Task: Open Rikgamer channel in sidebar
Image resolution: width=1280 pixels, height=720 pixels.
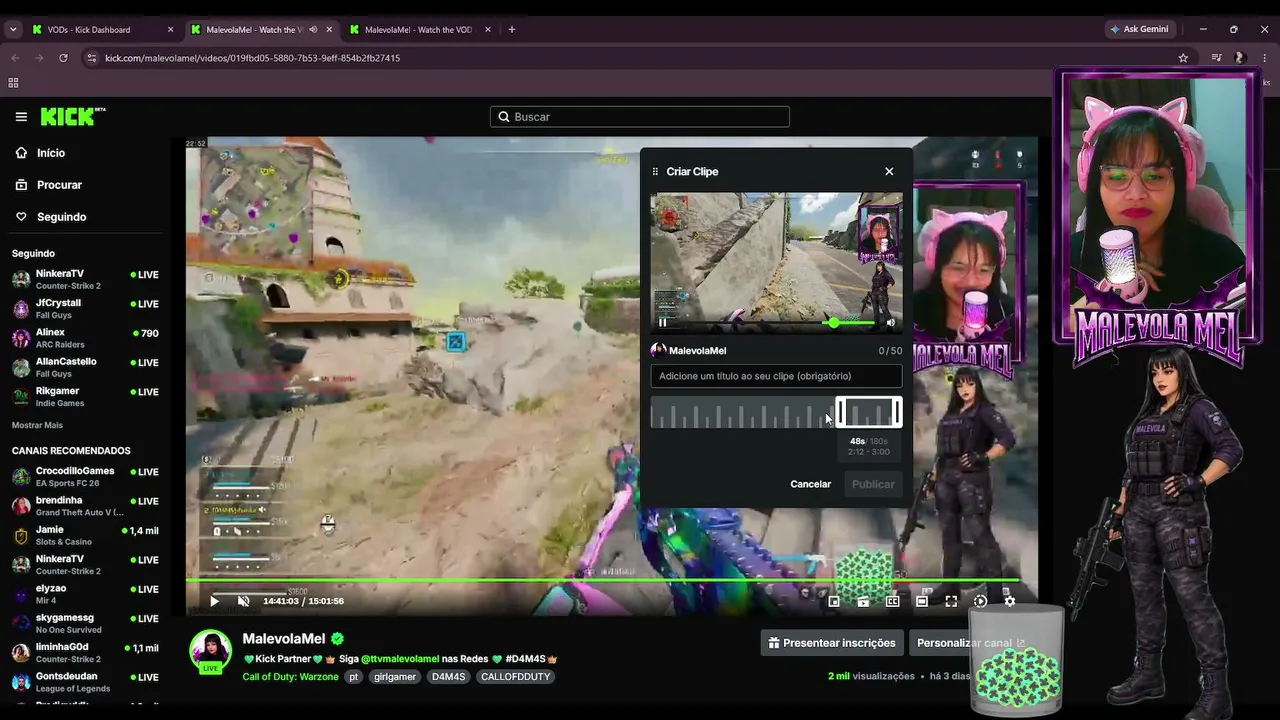Action: (85, 397)
